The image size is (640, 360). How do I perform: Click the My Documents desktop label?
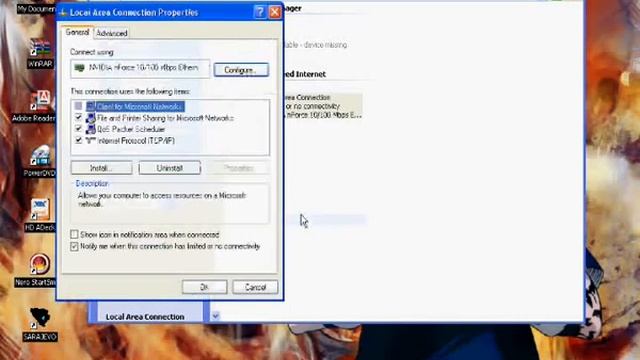tap(36, 9)
